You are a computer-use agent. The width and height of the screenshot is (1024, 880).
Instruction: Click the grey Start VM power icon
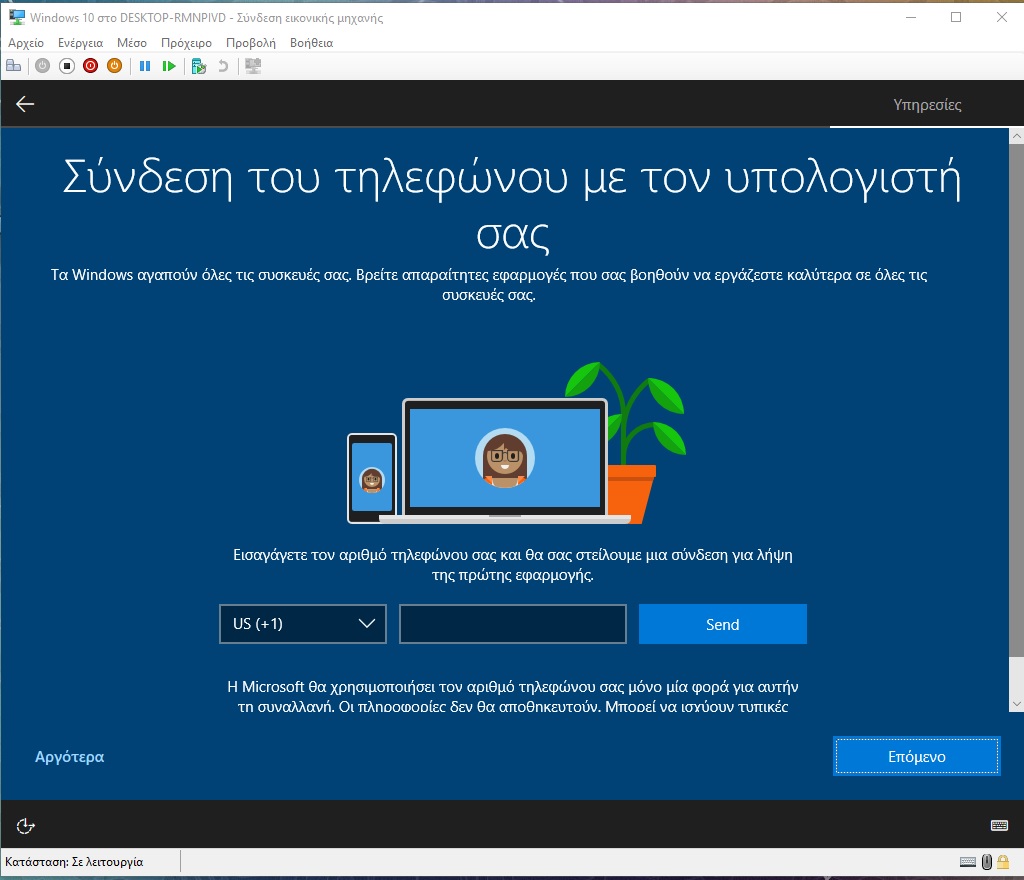pos(42,66)
